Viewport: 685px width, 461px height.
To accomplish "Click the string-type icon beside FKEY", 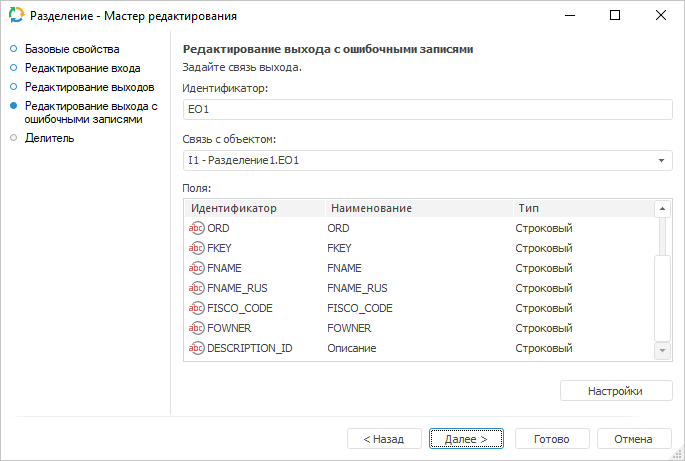I will pos(196,248).
